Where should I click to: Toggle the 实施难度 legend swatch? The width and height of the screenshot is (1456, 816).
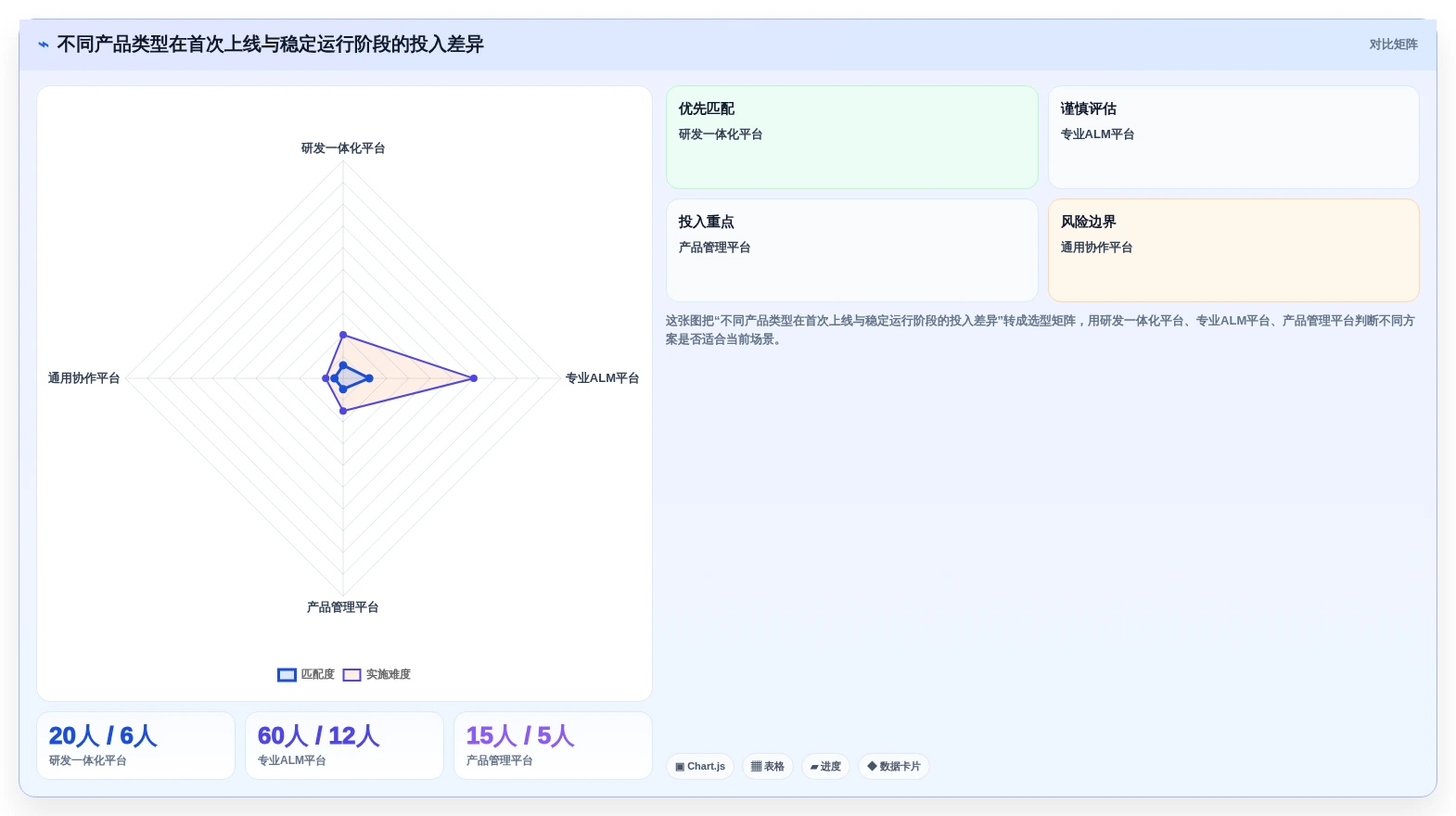[351, 675]
